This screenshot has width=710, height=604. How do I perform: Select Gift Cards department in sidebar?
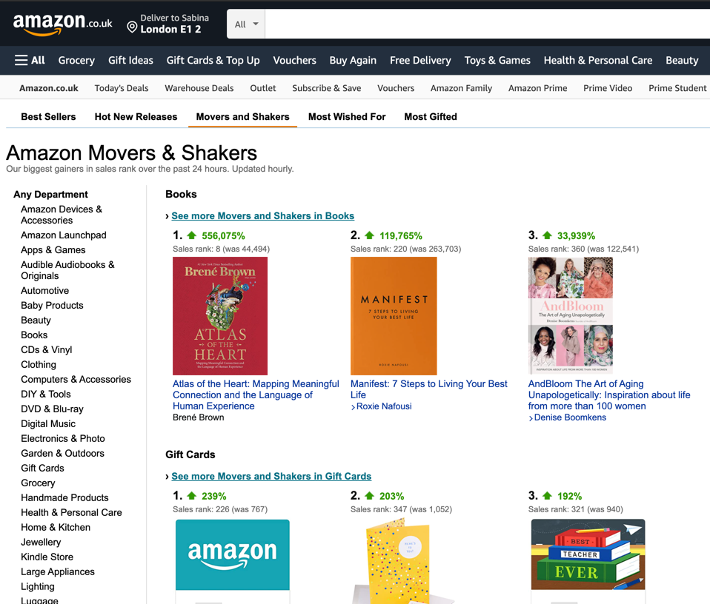coord(43,468)
